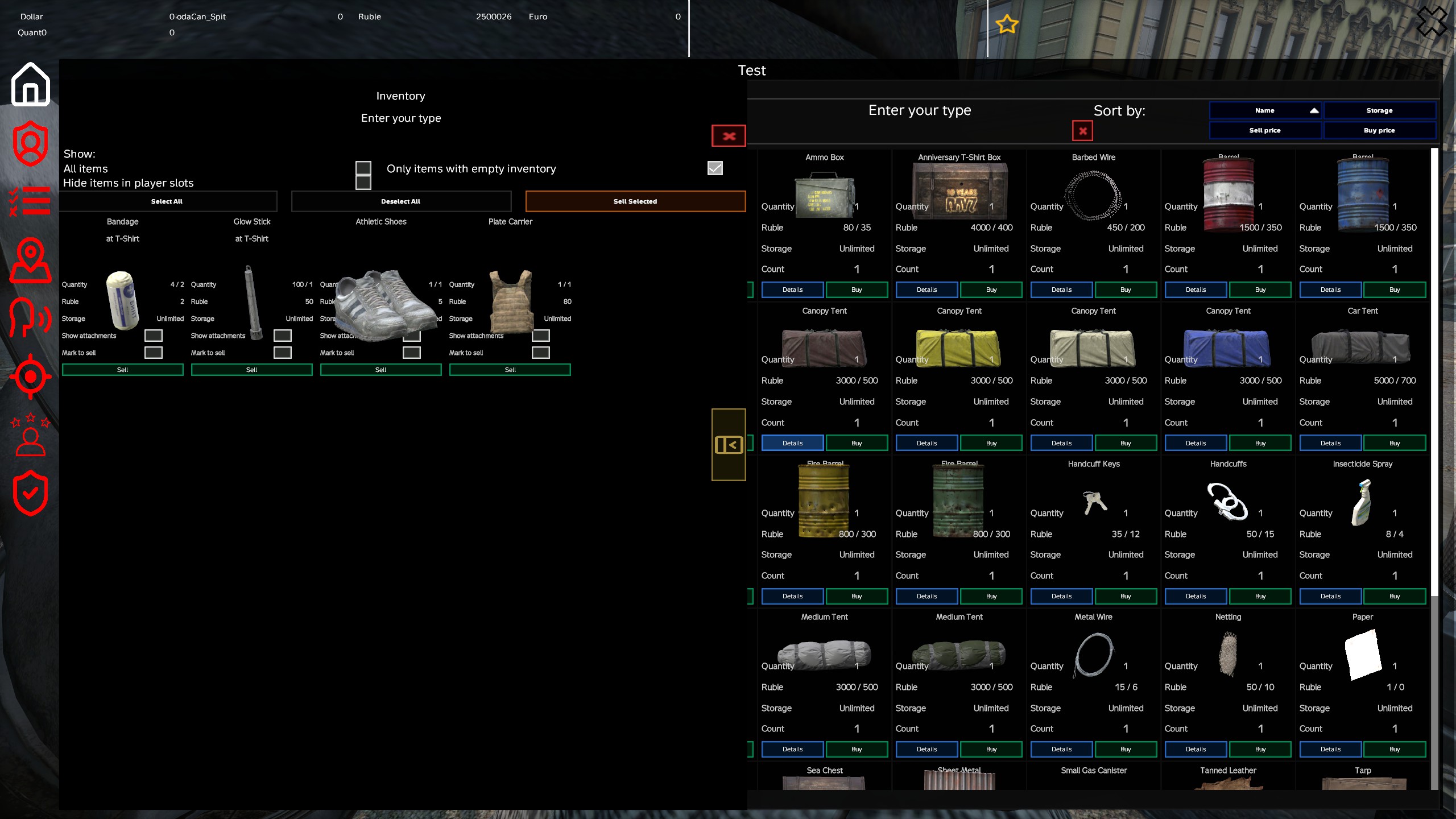Buy the Car Tent
Viewport: 1456px width, 819px height.
[1395, 443]
